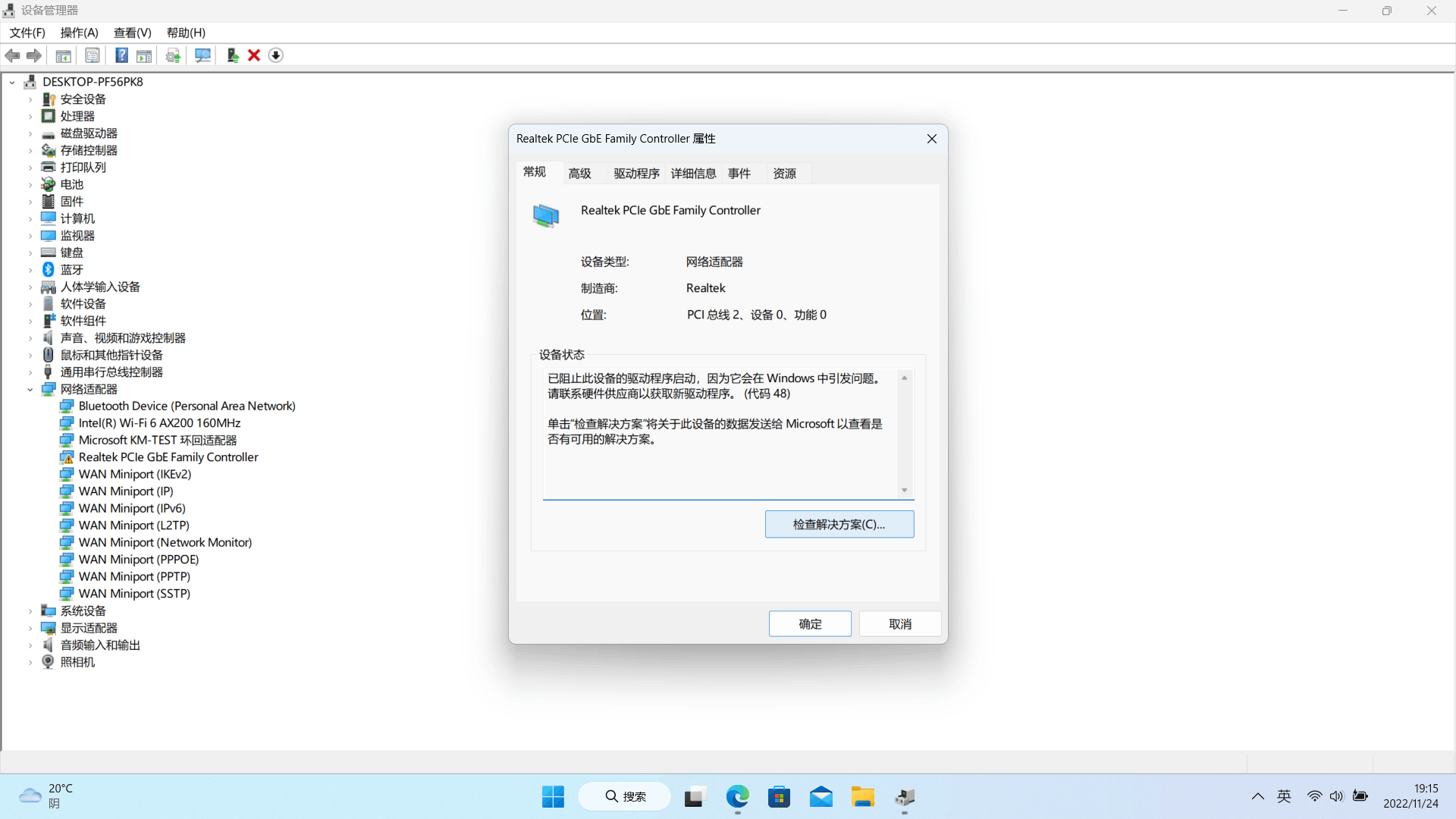The width and height of the screenshot is (1456, 819).
Task: Expand the 蓝牙 device category
Action: tap(30, 270)
